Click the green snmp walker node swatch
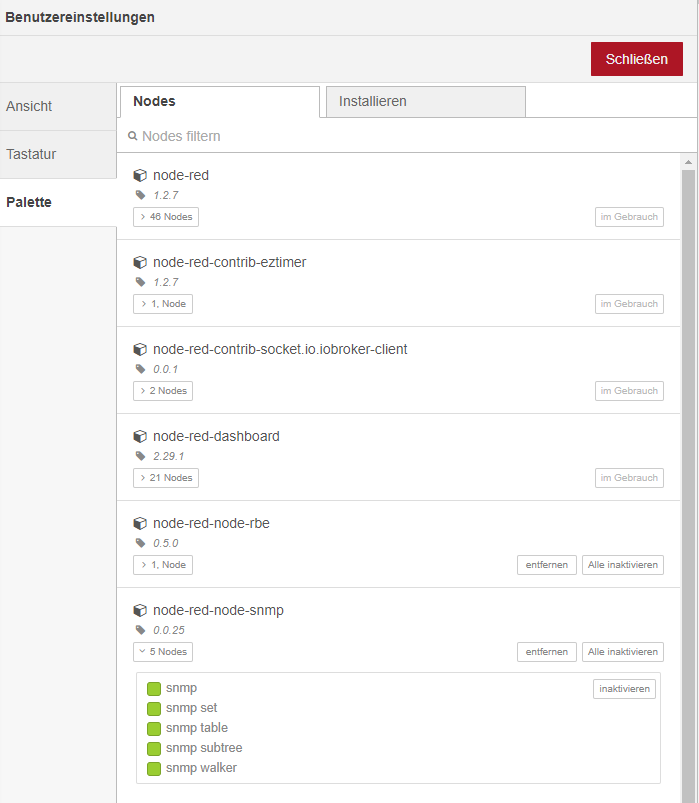 154,769
